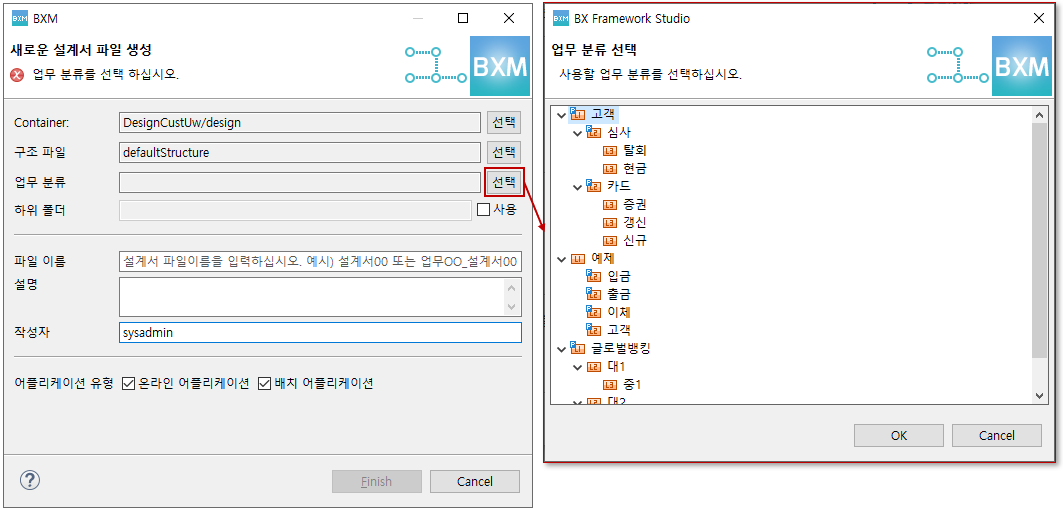
Task: Collapse the 대1 tree node
Action: [x=578, y=367]
